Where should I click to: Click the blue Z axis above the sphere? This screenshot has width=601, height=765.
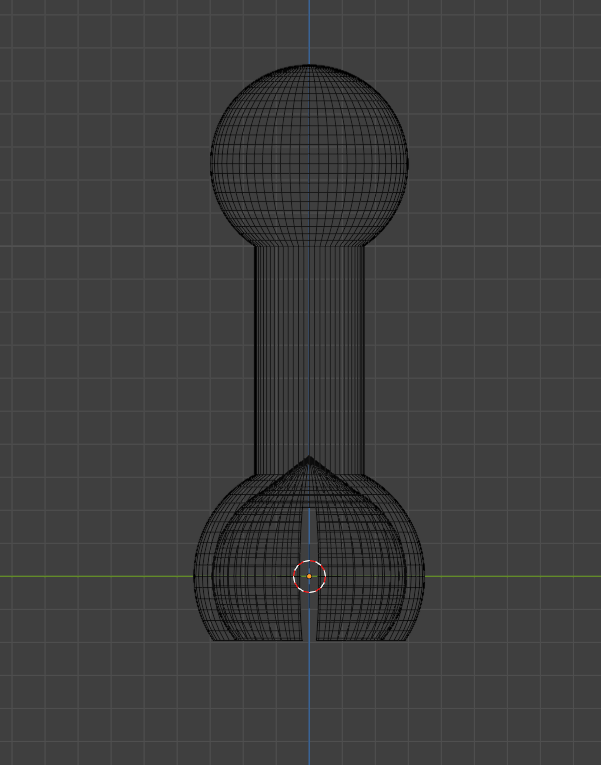click(x=309, y=30)
